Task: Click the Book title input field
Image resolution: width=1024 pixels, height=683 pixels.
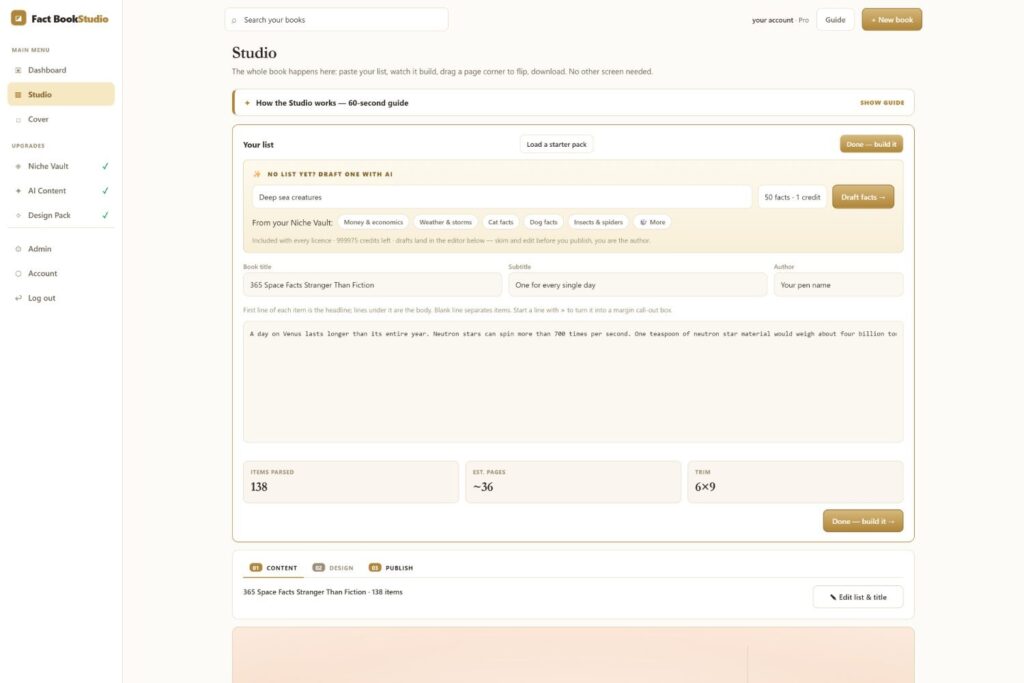Action: [x=372, y=285]
